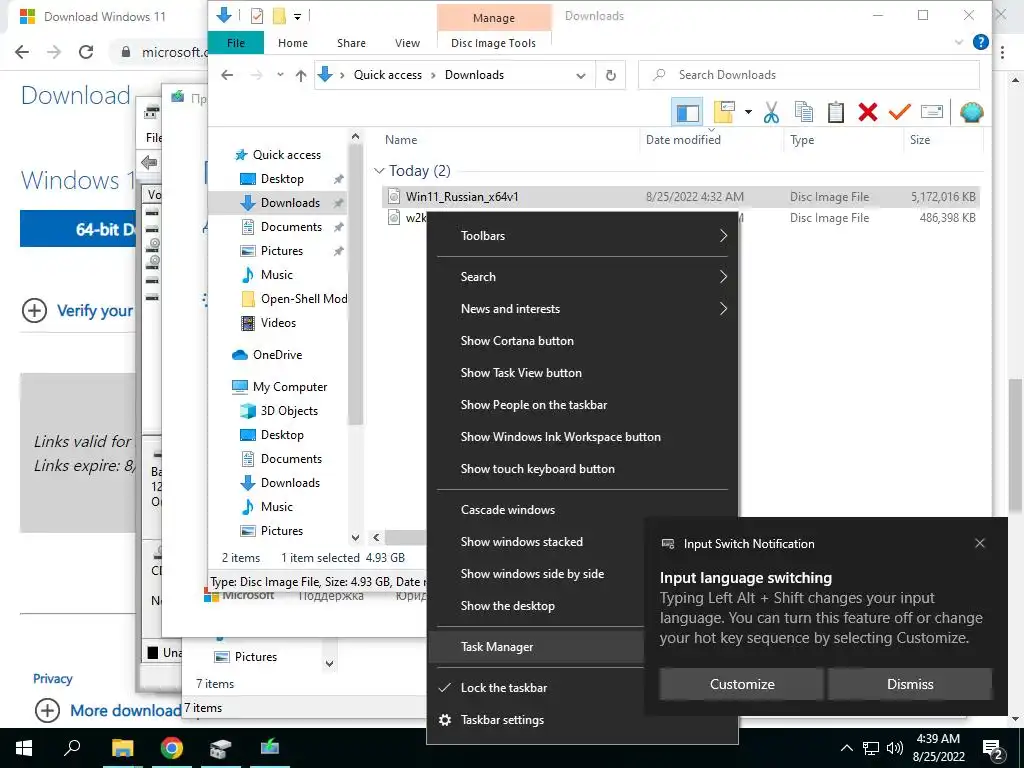Open the Classic Explorer shell settings icon

pyautogui.click(x=971, y=112)
